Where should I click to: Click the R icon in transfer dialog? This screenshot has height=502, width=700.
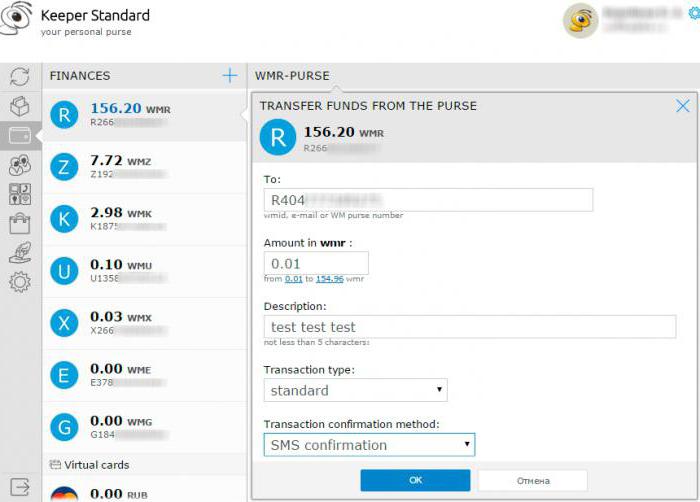coord(278,137)
